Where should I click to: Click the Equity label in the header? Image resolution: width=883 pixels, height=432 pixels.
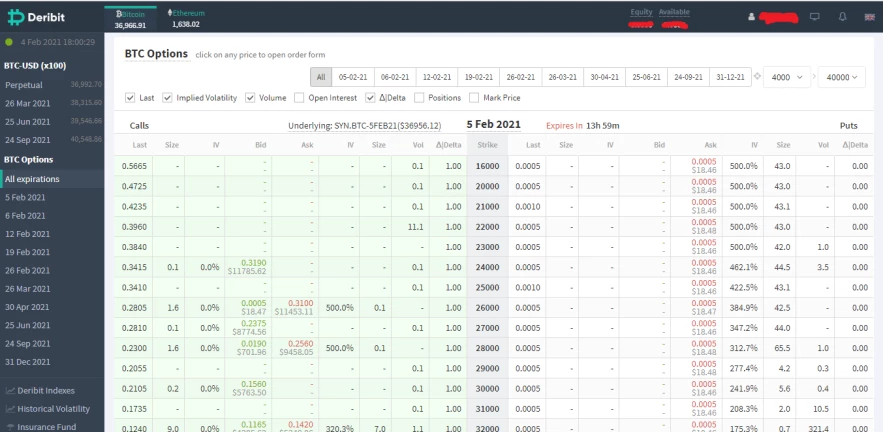(641, 12)
